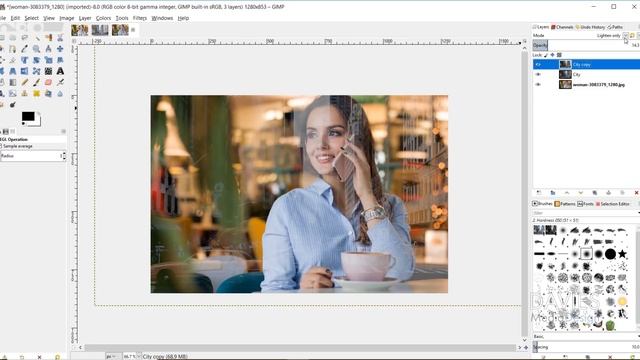Select the Clone stamp tool
640x360 pixels.
pyautogui.click(x=24, y=93)
